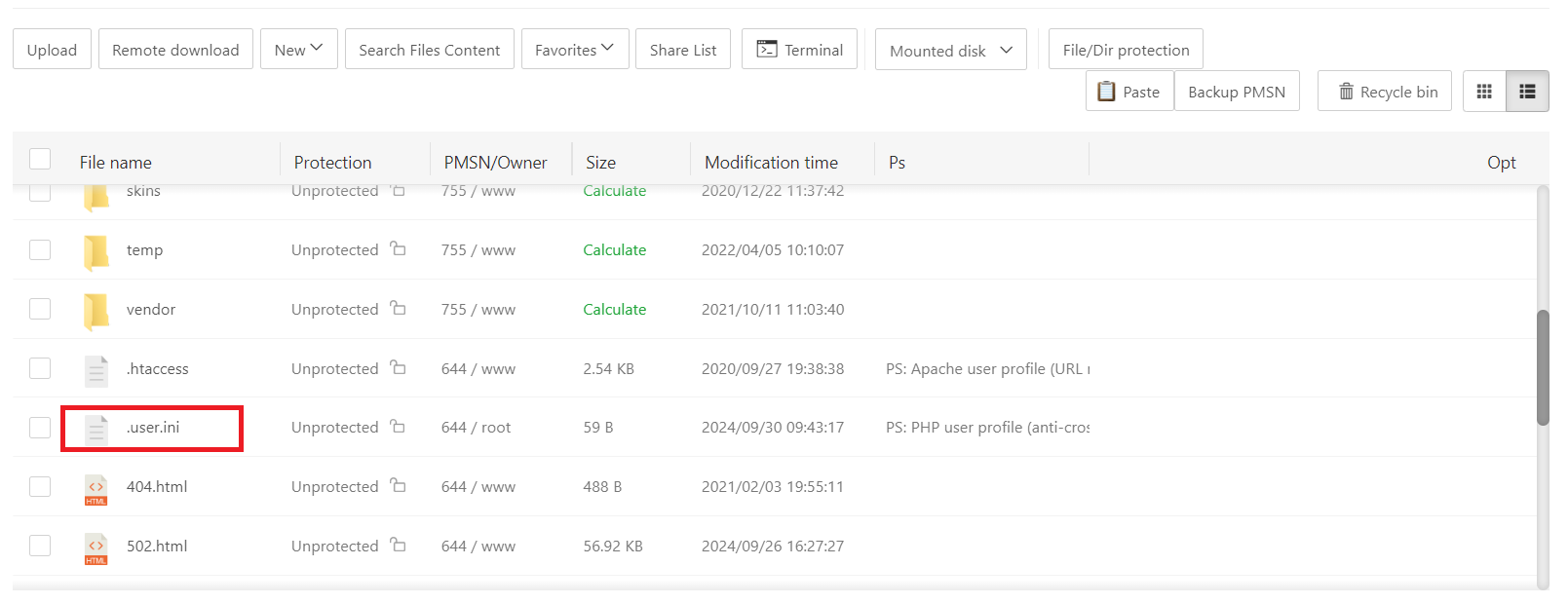Expand the New dropdown
This screenshot has height=604, width=1568.
click(298, 50)
